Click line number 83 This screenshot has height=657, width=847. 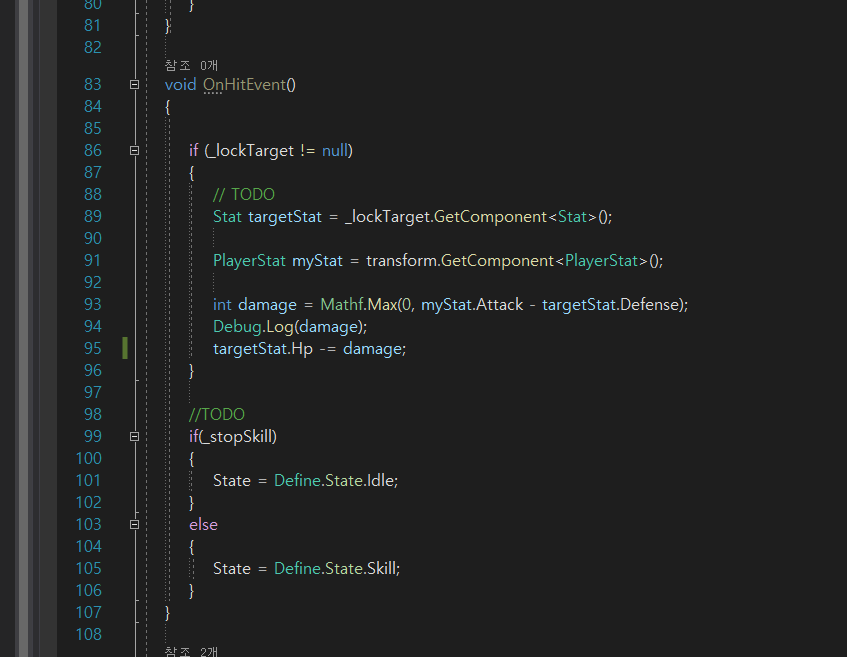[x=92, y=85]
